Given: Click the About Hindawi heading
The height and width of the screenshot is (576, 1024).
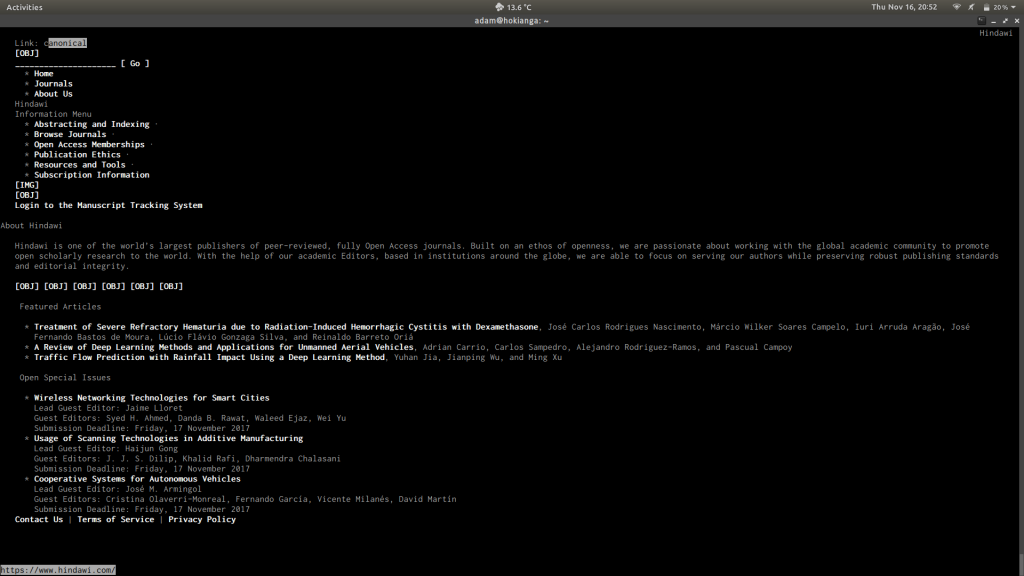Looking at the screenshot, I should [31, 225].
